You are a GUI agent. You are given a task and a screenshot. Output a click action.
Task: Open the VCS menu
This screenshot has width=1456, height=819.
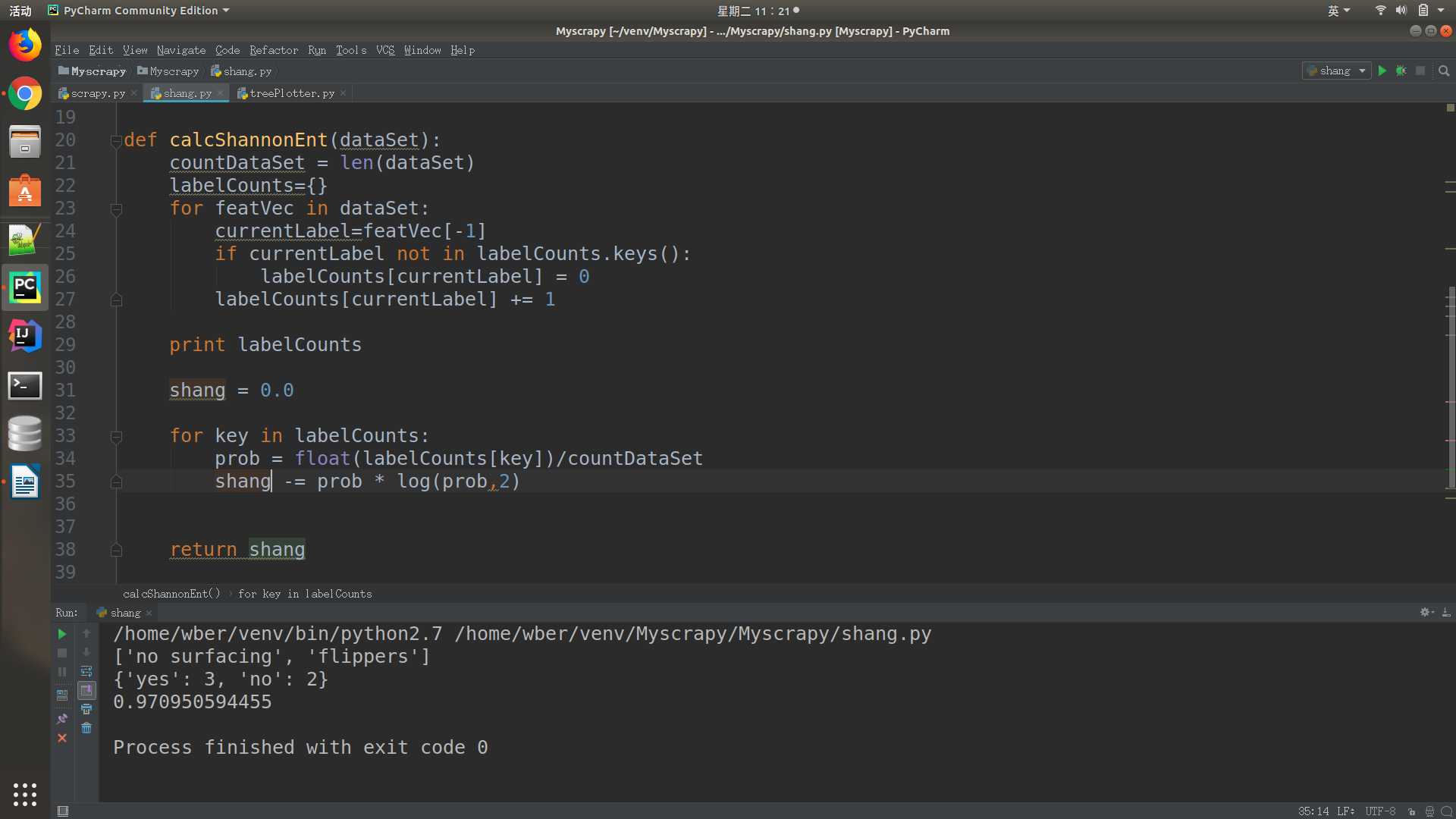[x=385, y=50]
